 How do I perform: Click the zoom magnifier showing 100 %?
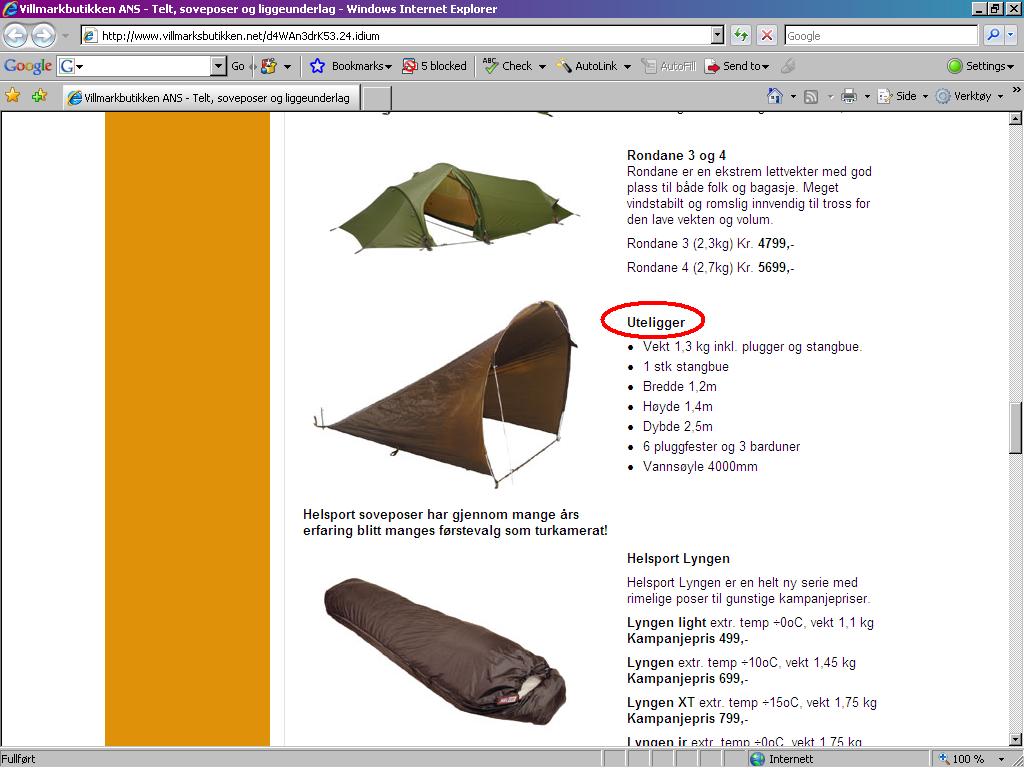[x=944, y=759]
